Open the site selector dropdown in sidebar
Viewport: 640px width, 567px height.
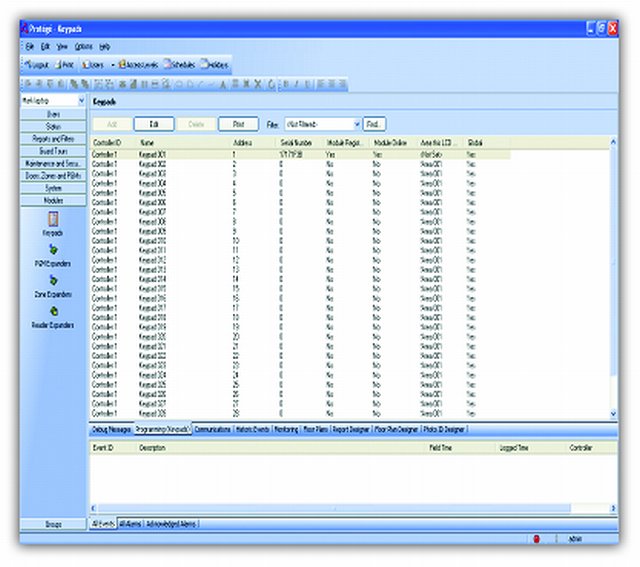80,102
